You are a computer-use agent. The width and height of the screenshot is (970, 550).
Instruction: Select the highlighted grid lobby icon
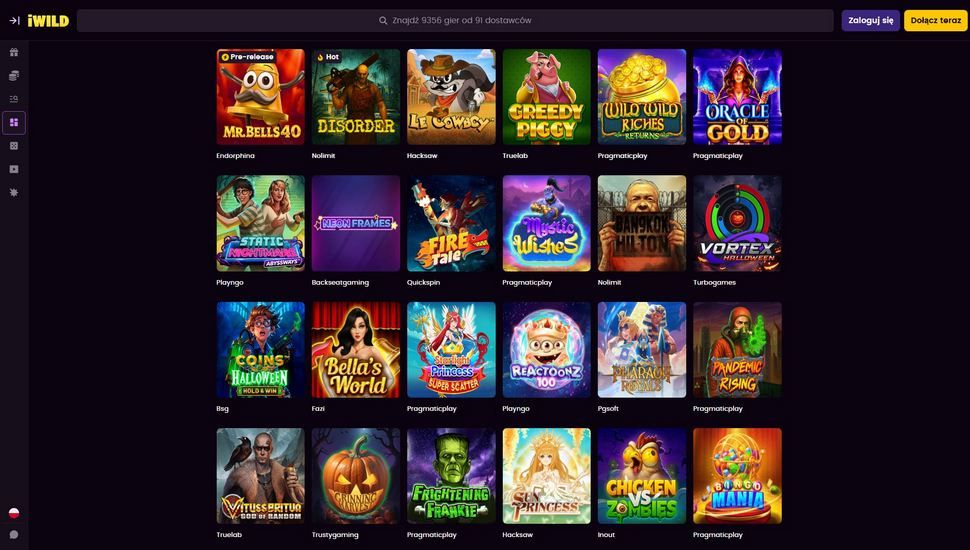tap(14, 122)
